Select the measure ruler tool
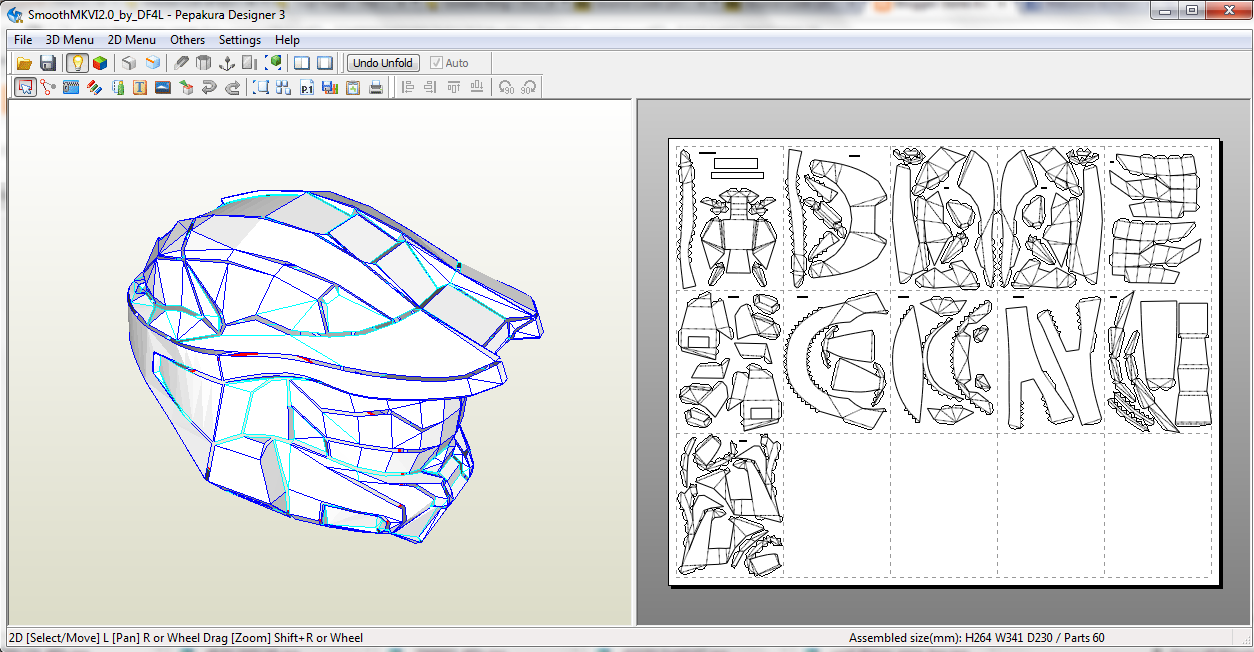The width and height of the screenshot is (1254, 652). tap(71, 87)
